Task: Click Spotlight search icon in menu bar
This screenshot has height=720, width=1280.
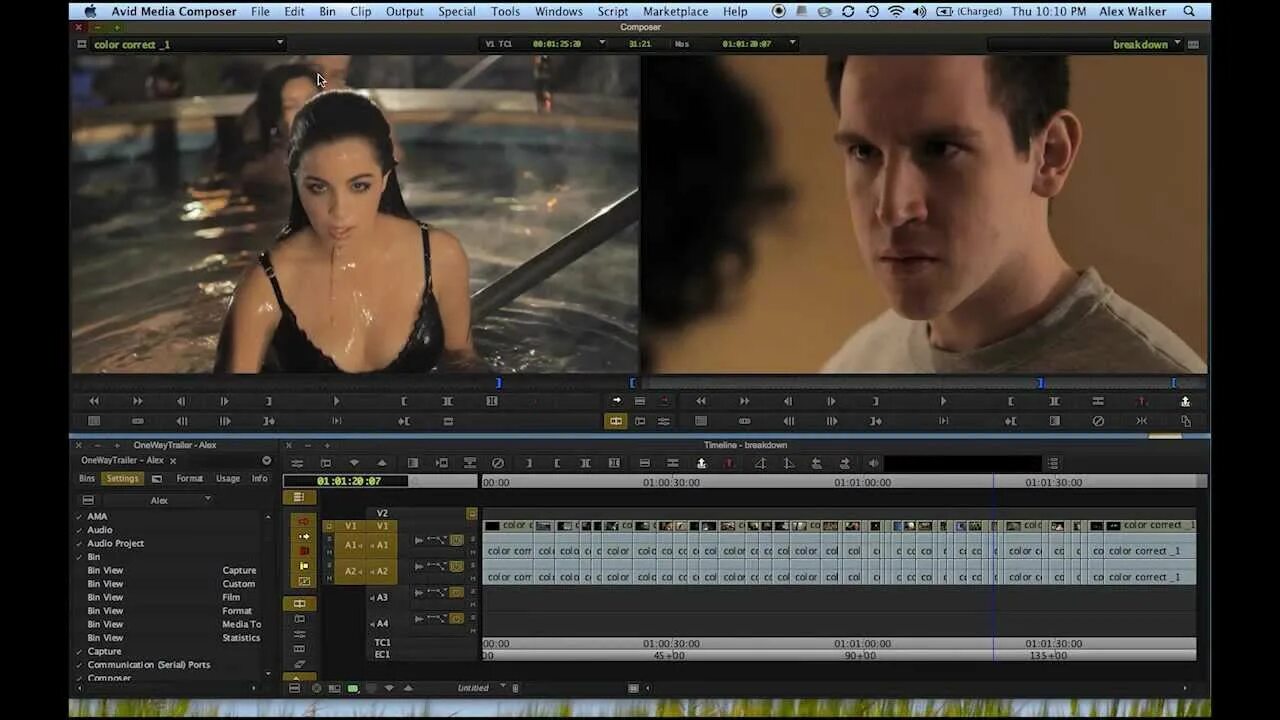Action: pos(1189,11)
